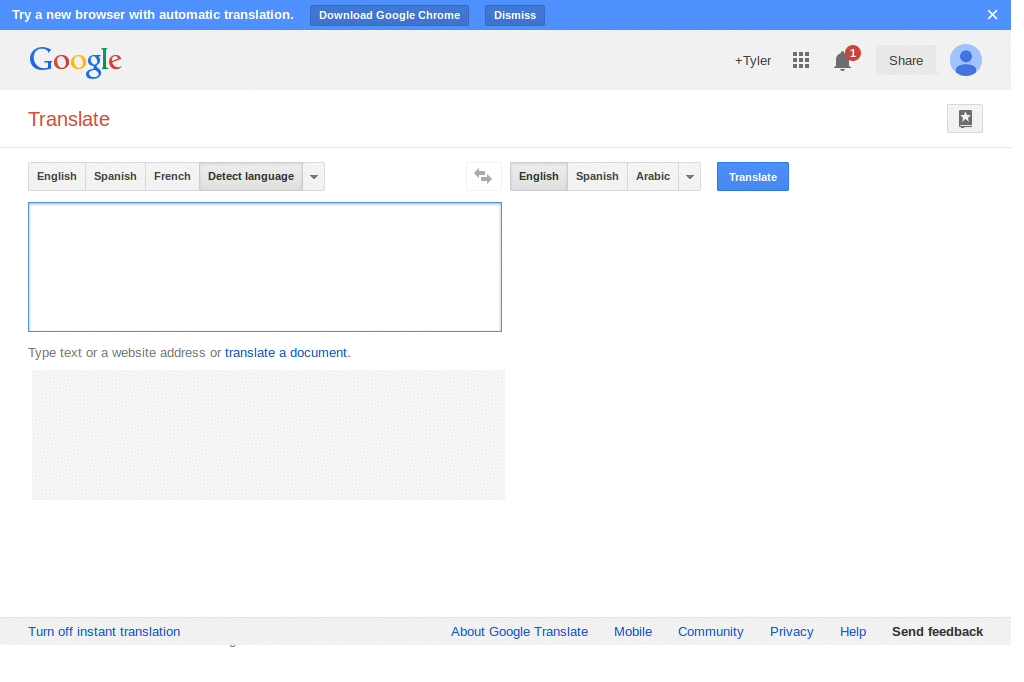The width and height of the screenshot is (1024, 682).
Task: Click the red Translate heading
Action: tap(69, 119)
